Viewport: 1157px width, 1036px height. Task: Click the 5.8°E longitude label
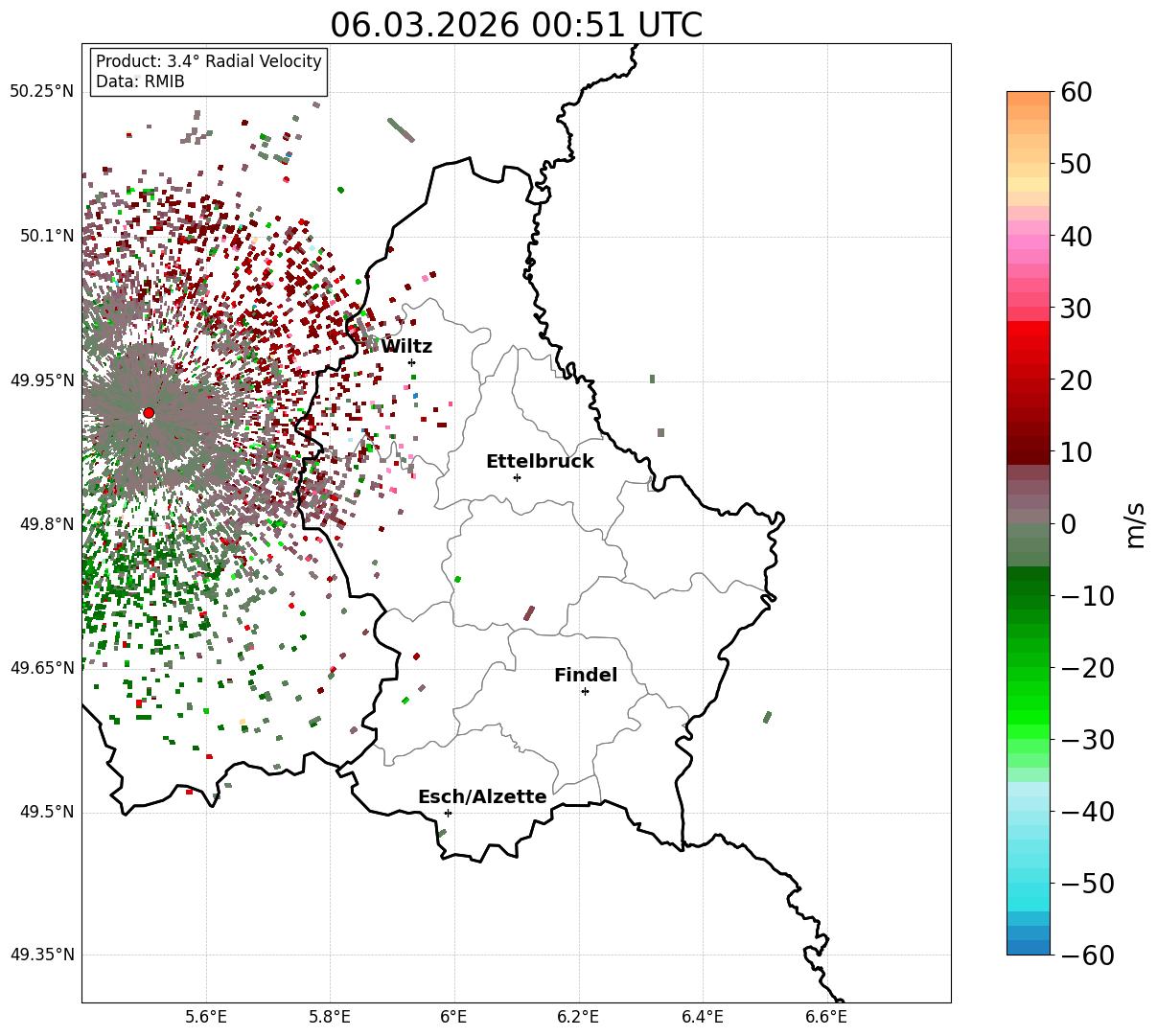(331, 1017)
